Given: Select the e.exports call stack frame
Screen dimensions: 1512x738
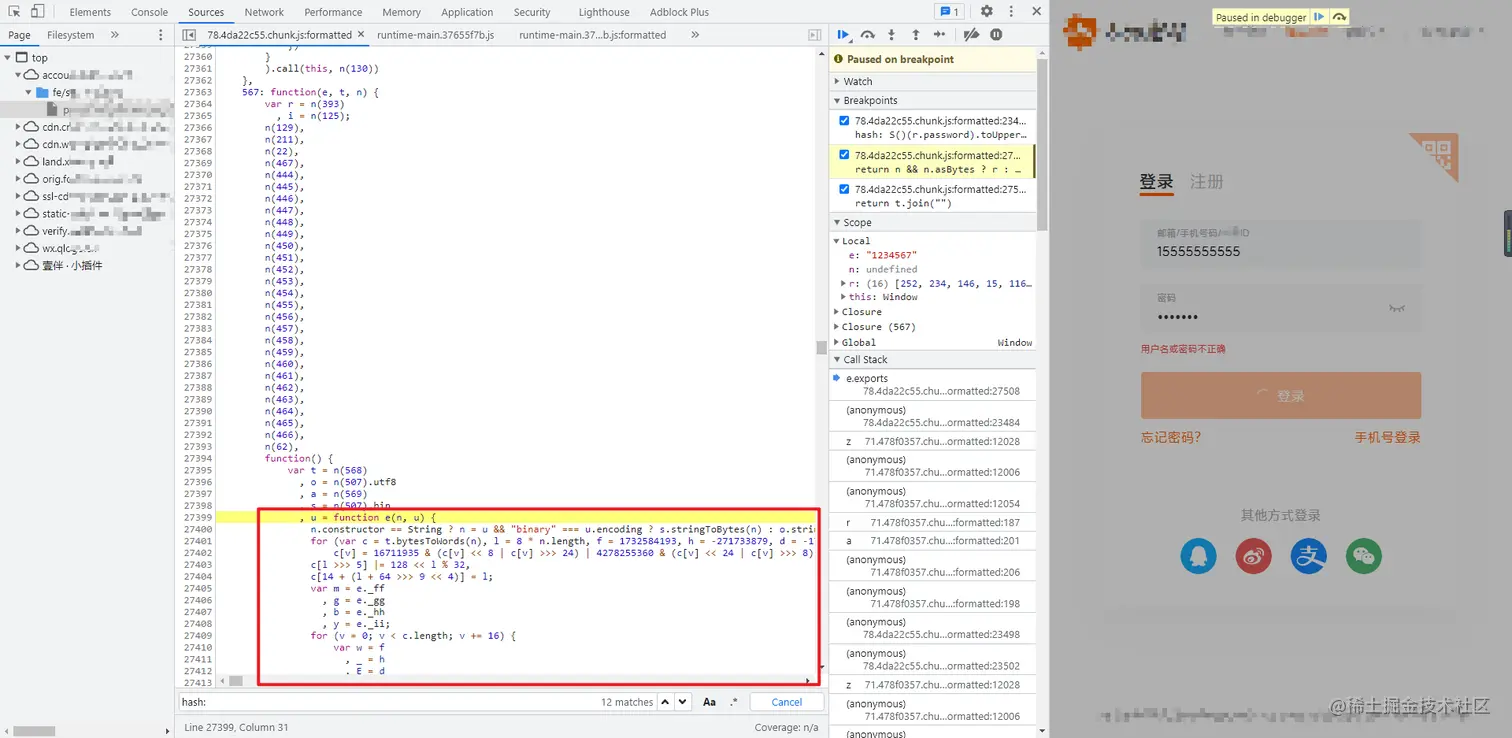Looking at the screenshot, I should 932,385.
